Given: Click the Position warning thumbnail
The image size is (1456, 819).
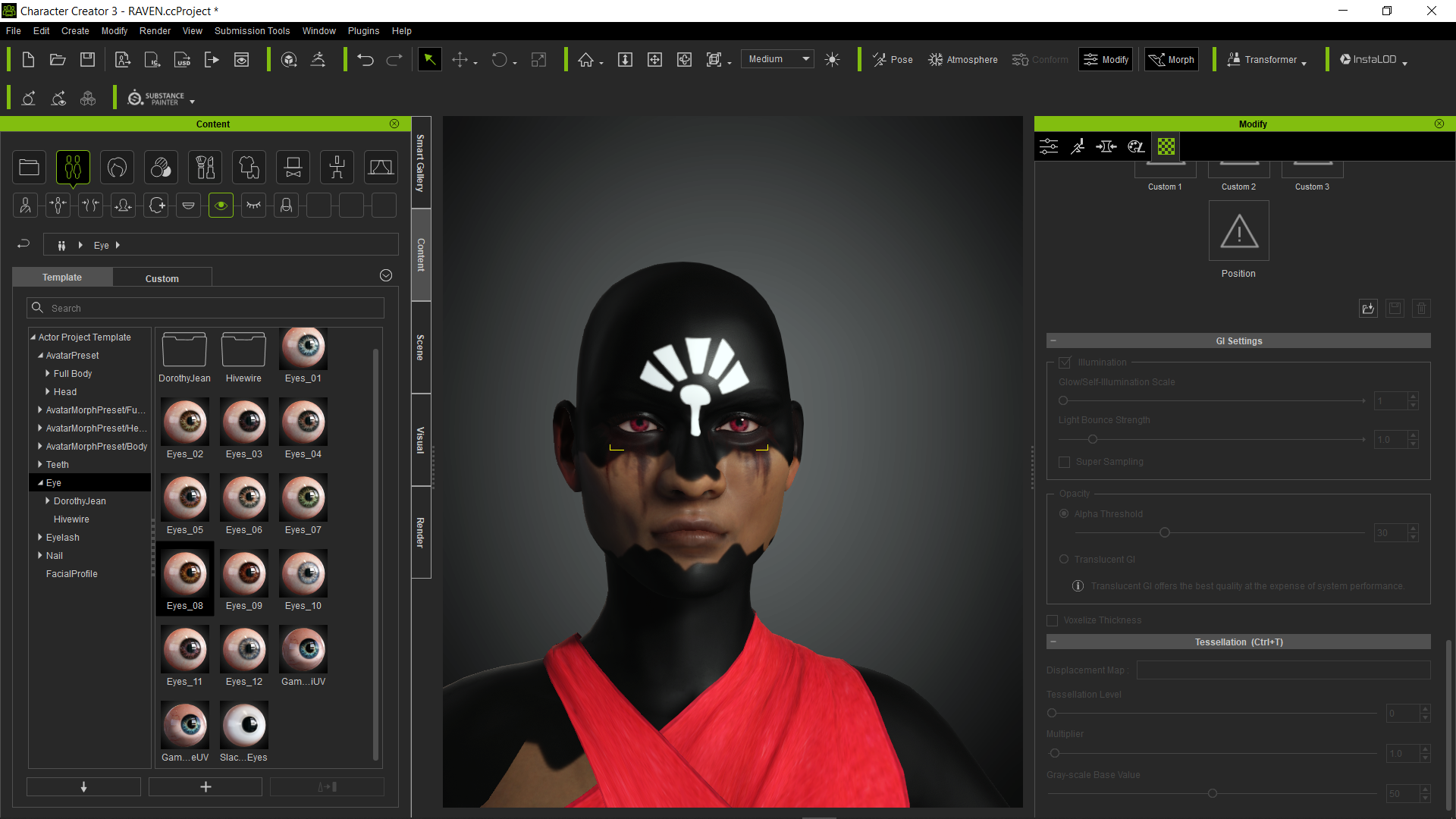Looking at the screenshot, I should click(x=1238, y=231).
